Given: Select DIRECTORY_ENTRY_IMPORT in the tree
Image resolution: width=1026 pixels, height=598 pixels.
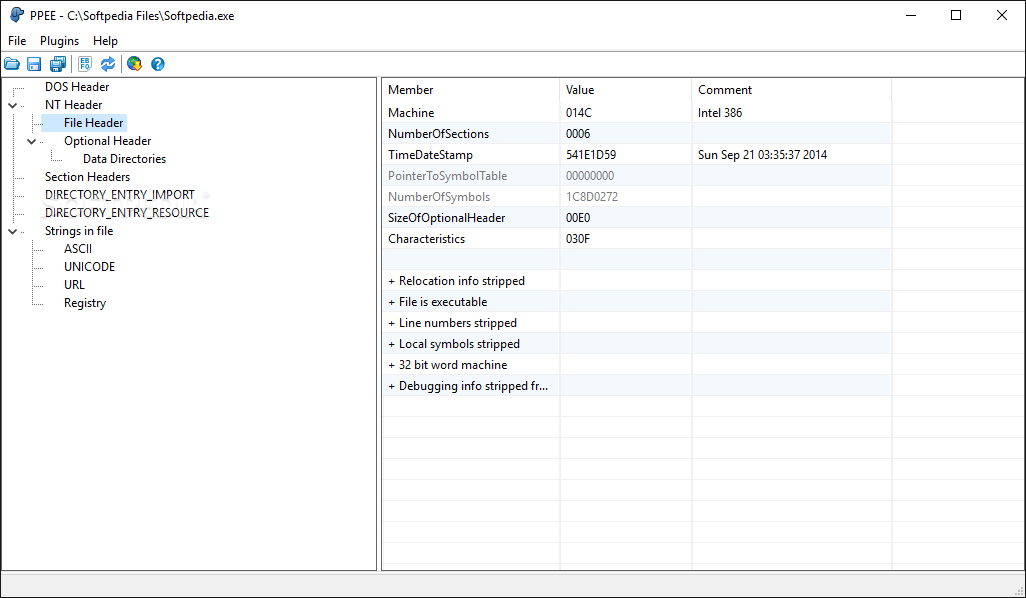Looking at the screenshot, I should tap(120, 195).
